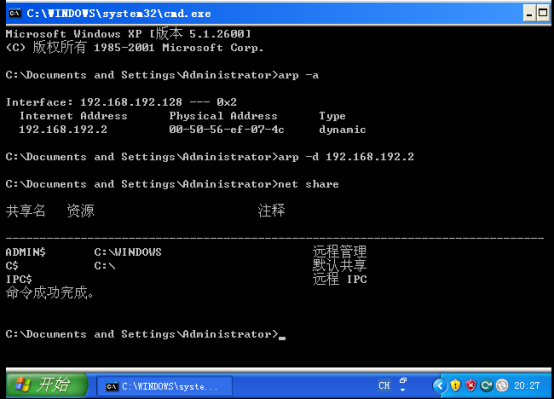Open the CH language indicator
Screen dimensions: 554x399
[384, 386]
